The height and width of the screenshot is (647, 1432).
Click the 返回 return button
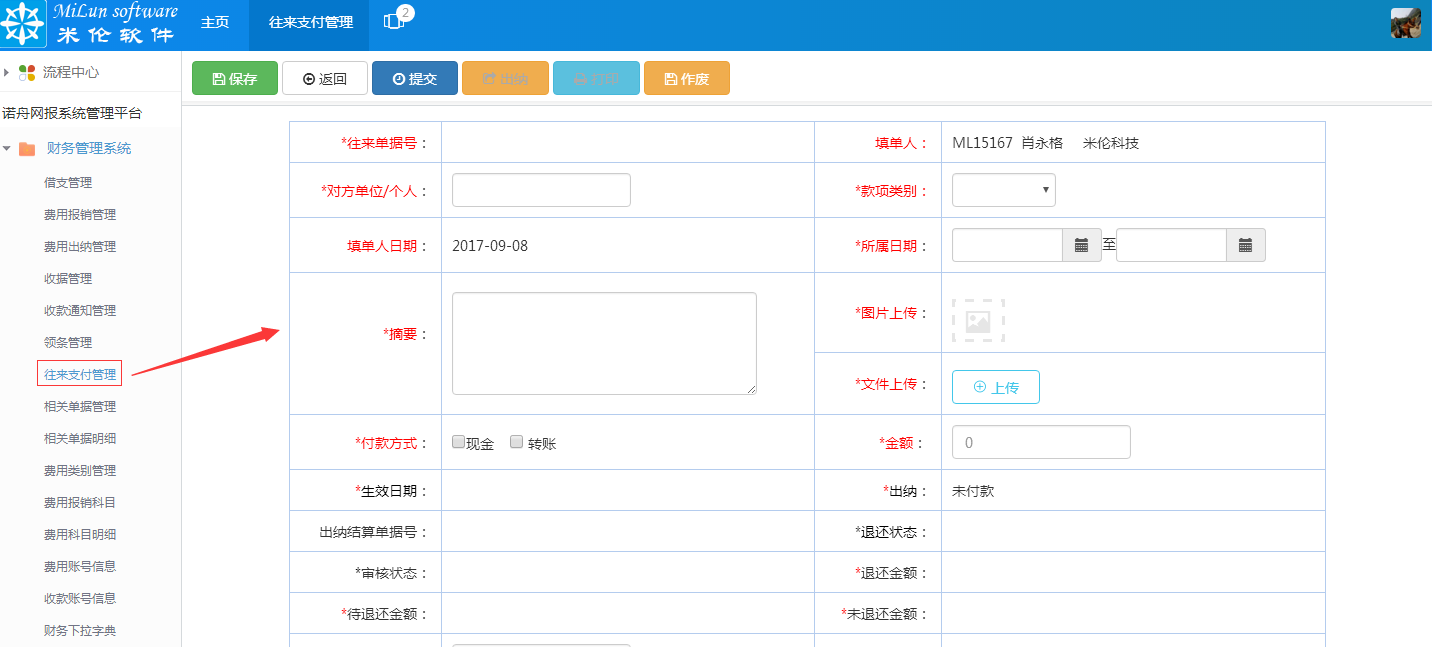tap(324, 77)
